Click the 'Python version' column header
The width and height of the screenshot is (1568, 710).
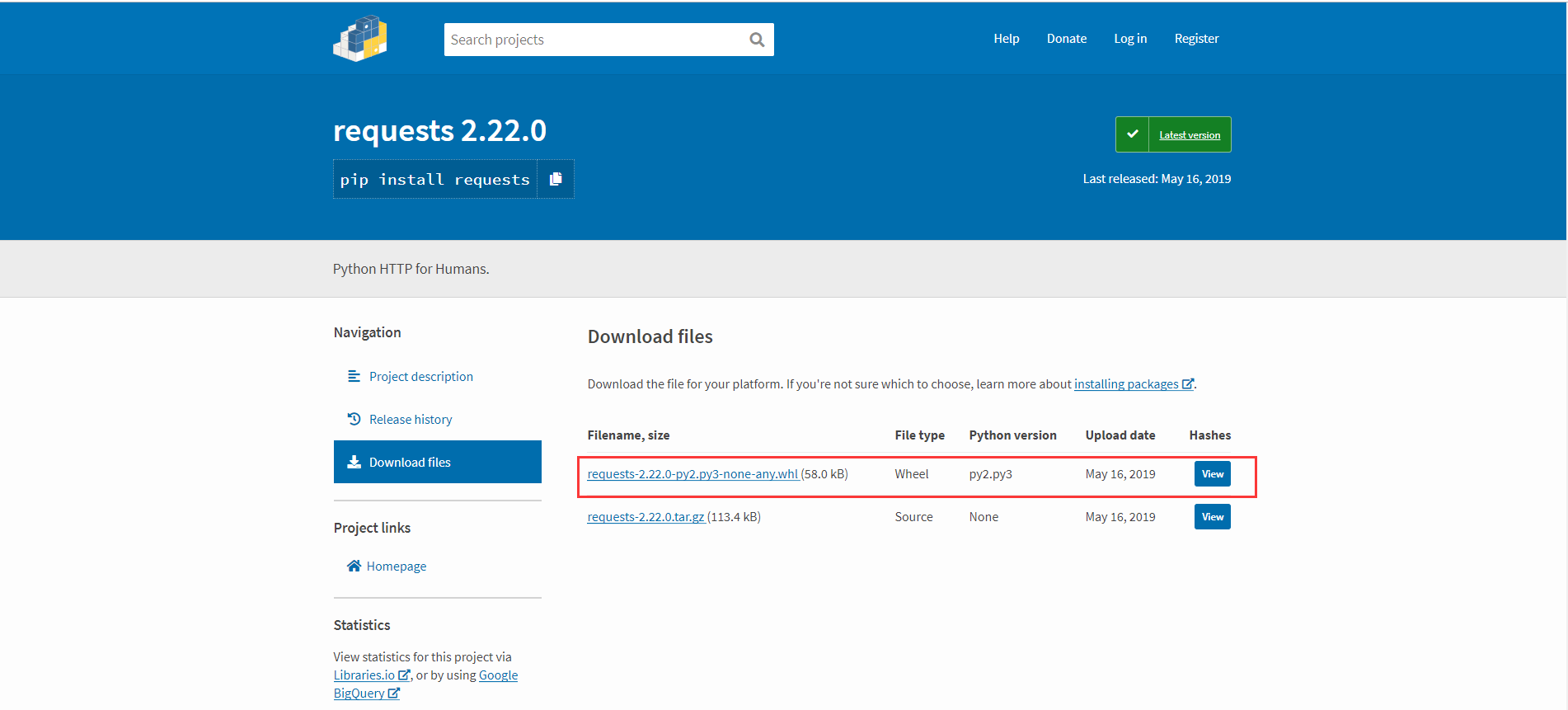[1013, 435]
